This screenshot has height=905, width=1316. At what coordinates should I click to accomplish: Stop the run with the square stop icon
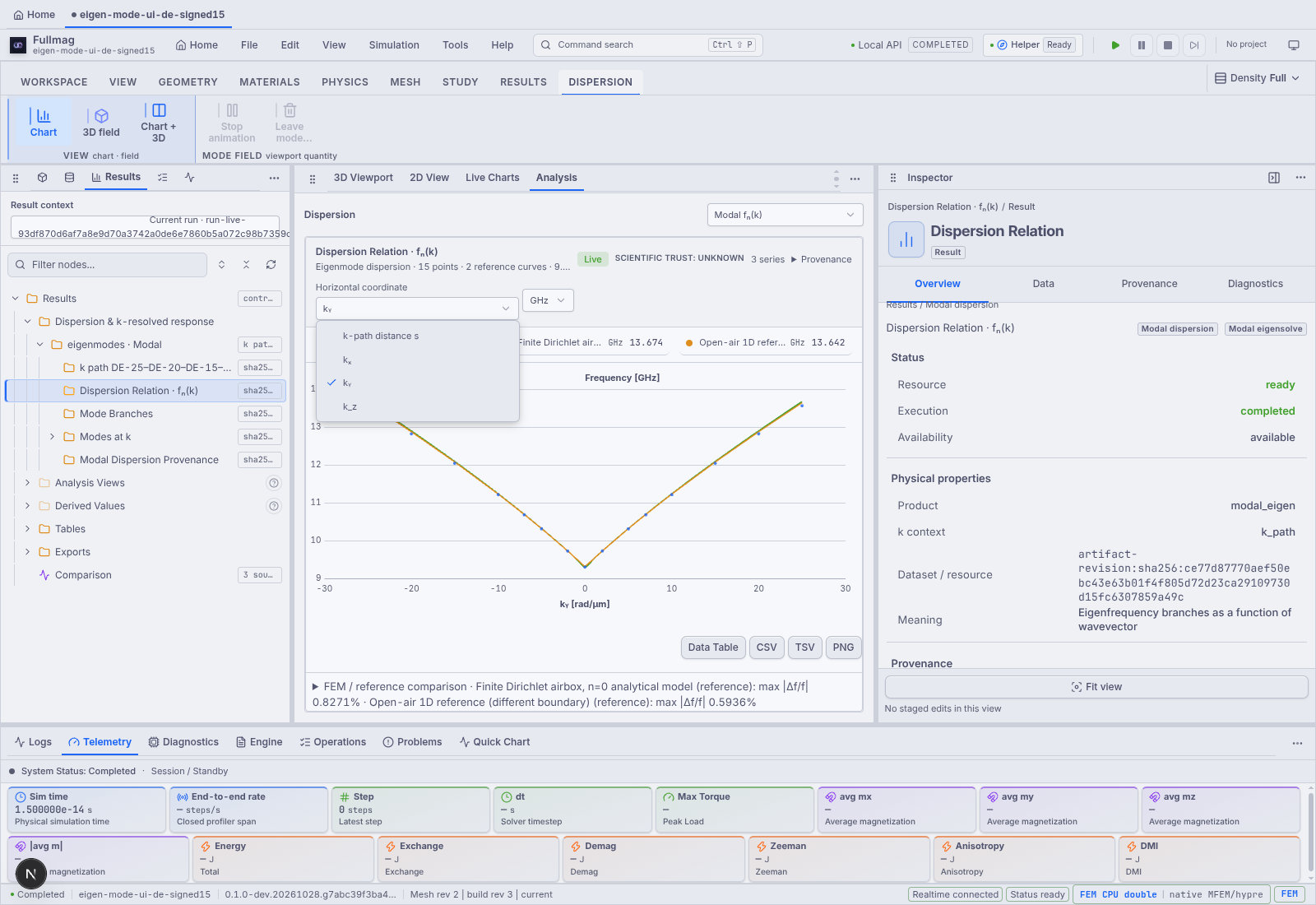(x=1168, y=45)
